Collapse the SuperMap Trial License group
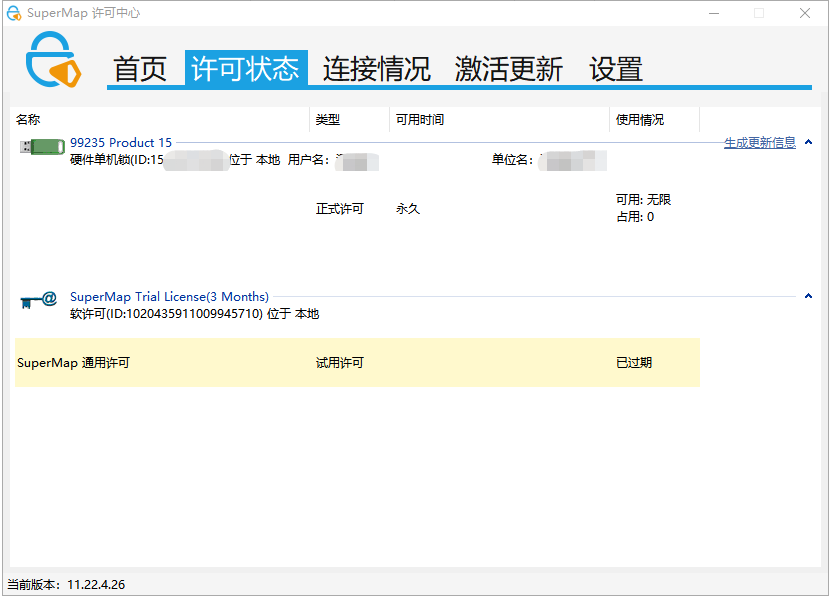 tap(808, 296)
